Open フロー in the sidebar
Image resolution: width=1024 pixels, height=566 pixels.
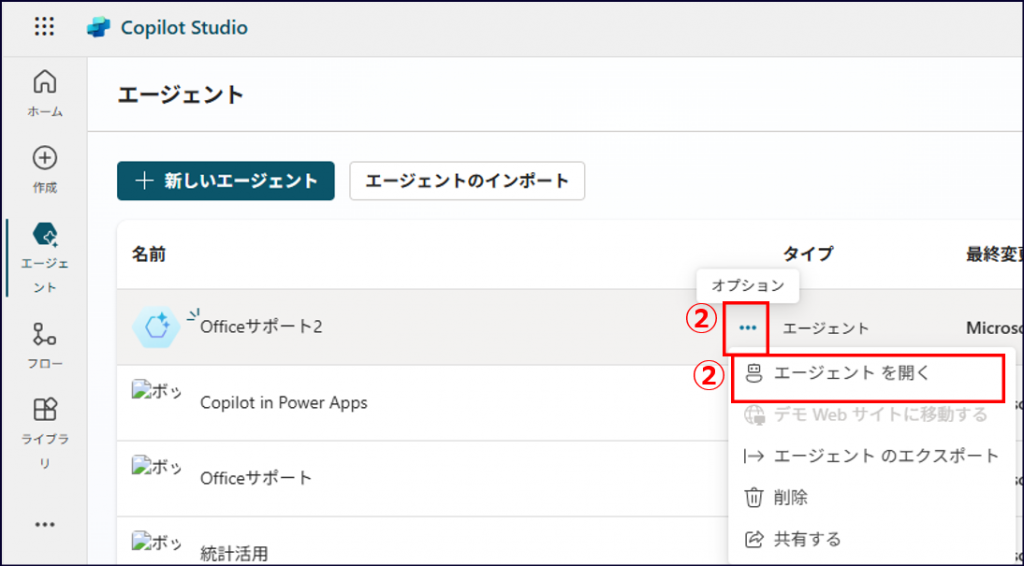click(44, 346)
